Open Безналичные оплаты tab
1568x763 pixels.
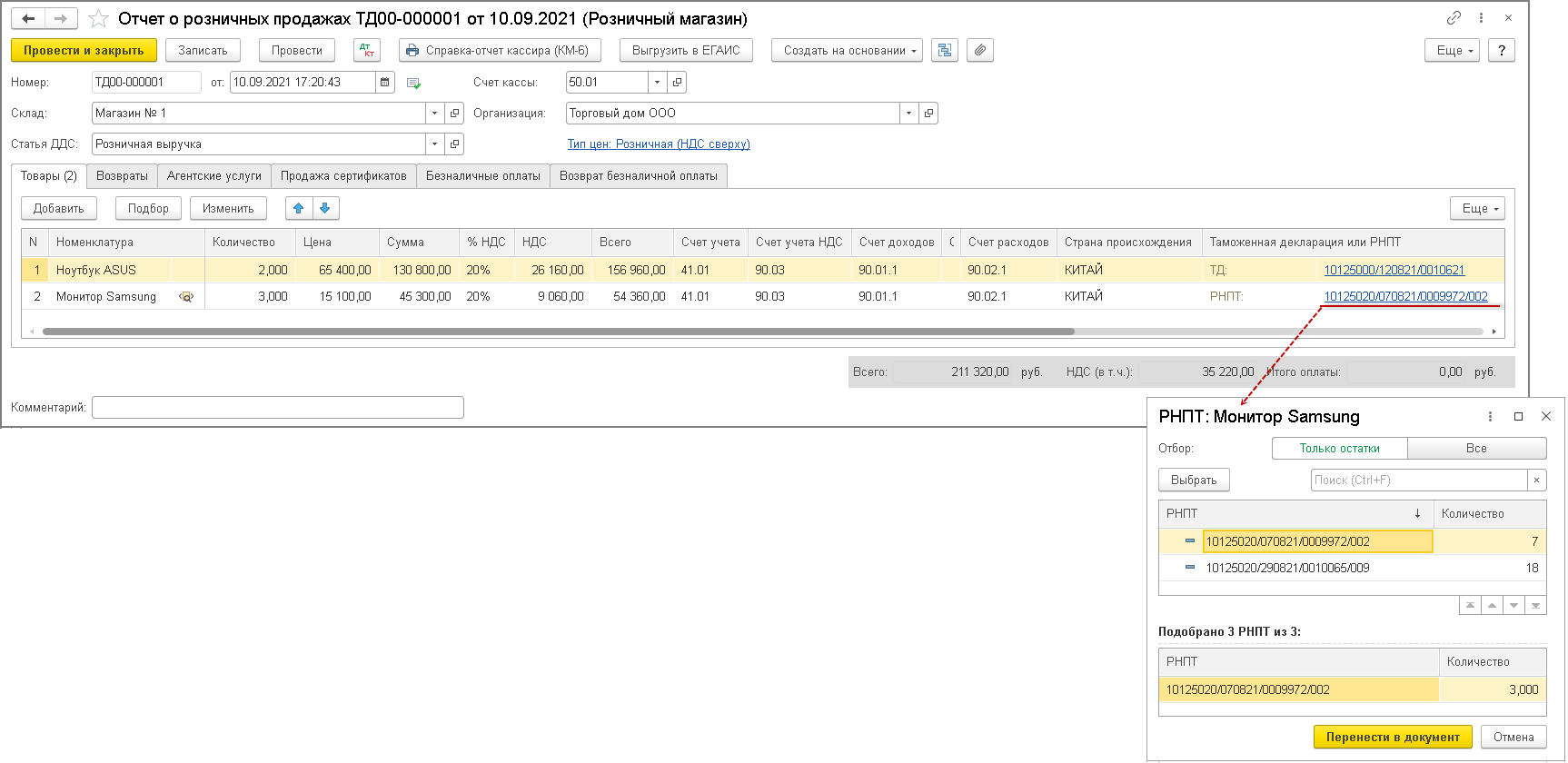[483, 176]
